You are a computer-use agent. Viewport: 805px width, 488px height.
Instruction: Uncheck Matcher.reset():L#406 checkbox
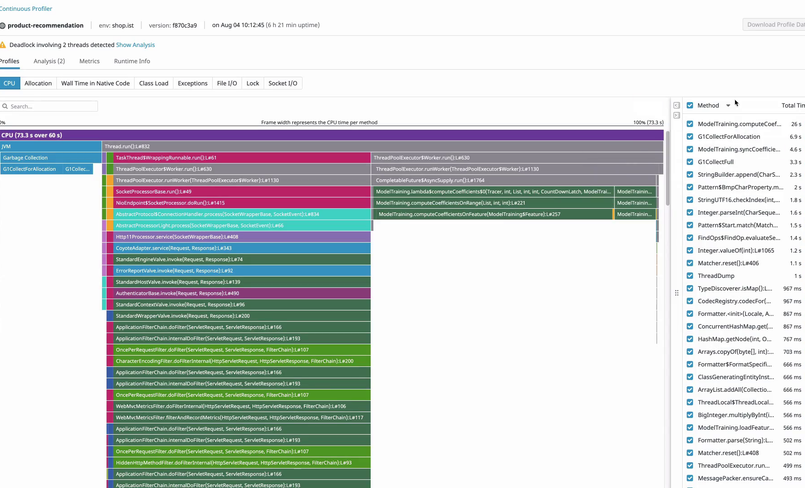pyautogui.click(x=689, y=263)
